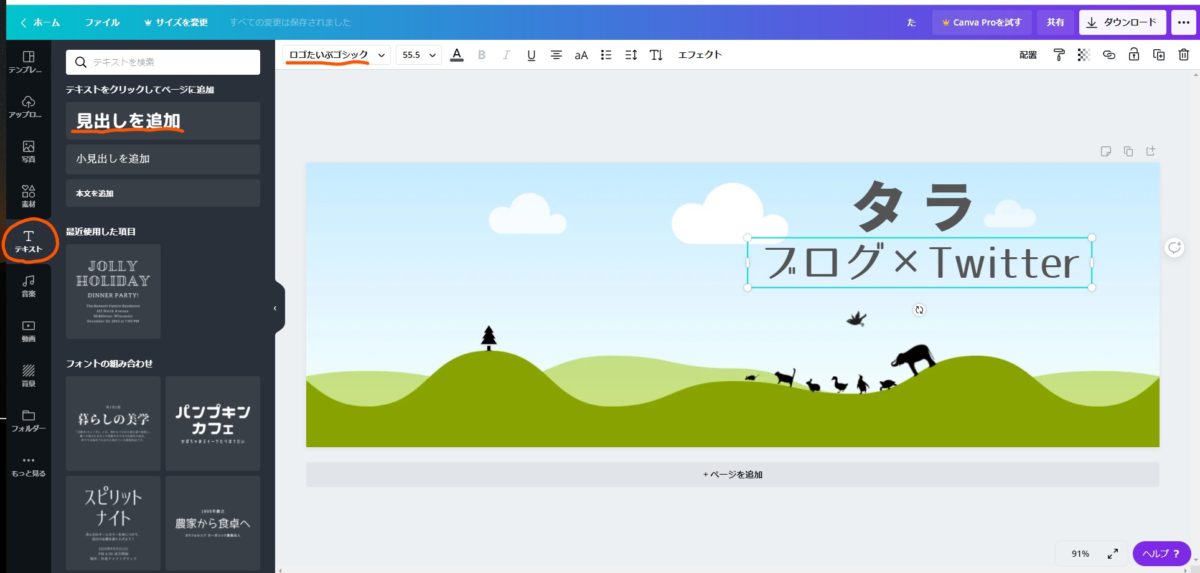Add body text with 本文を追加
Image resolution: width=1200 pixels, height=573 pixels.
163,193
